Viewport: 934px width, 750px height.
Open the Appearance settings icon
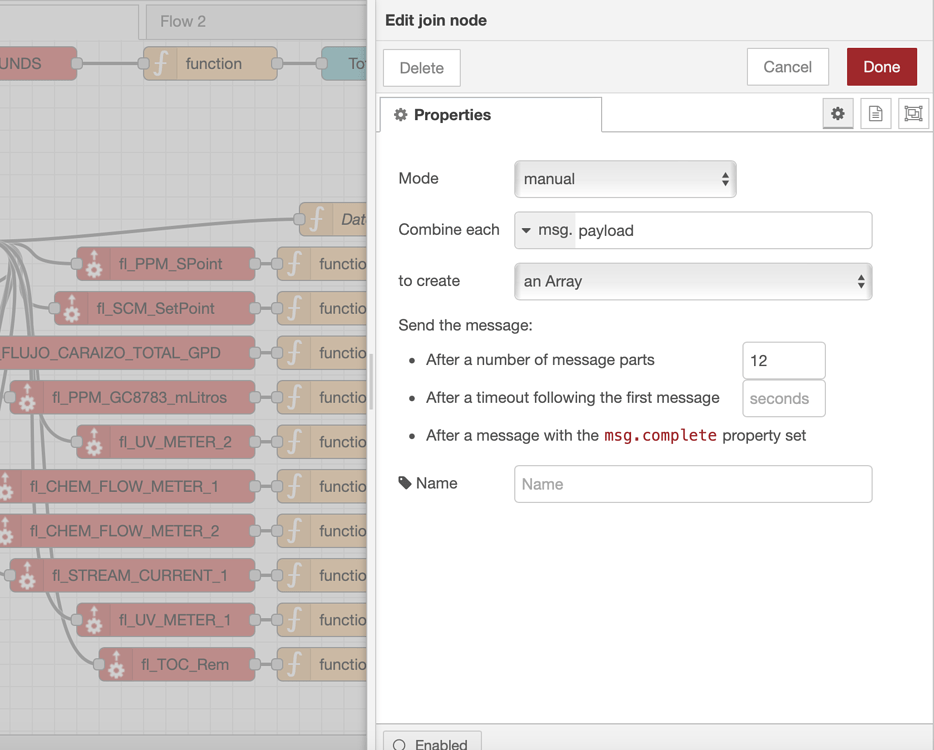click(x=912, y=113)
